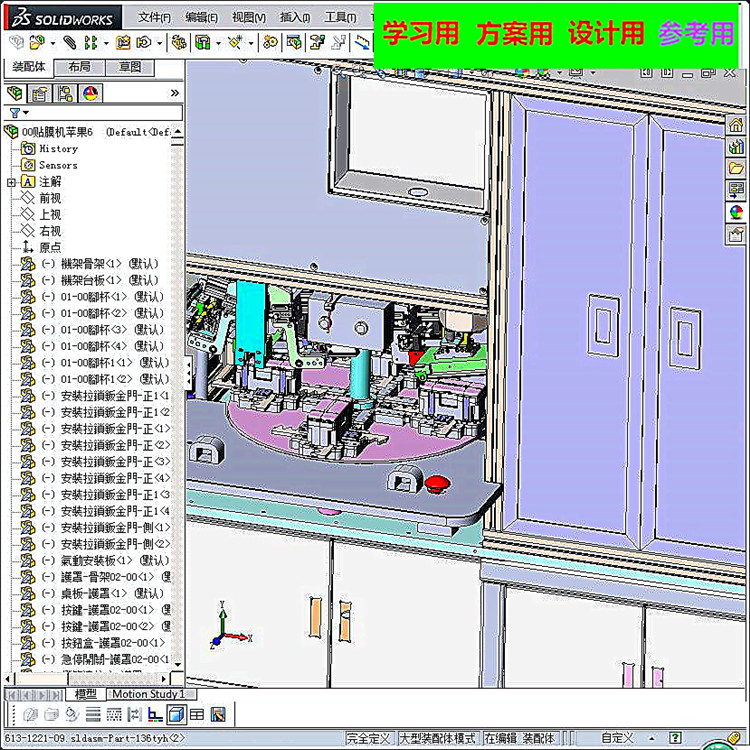Viewport: 750px width, 750px height.
Task: Click the pencil picture icon in bottom toolbar
Action: tap(218, 715)
